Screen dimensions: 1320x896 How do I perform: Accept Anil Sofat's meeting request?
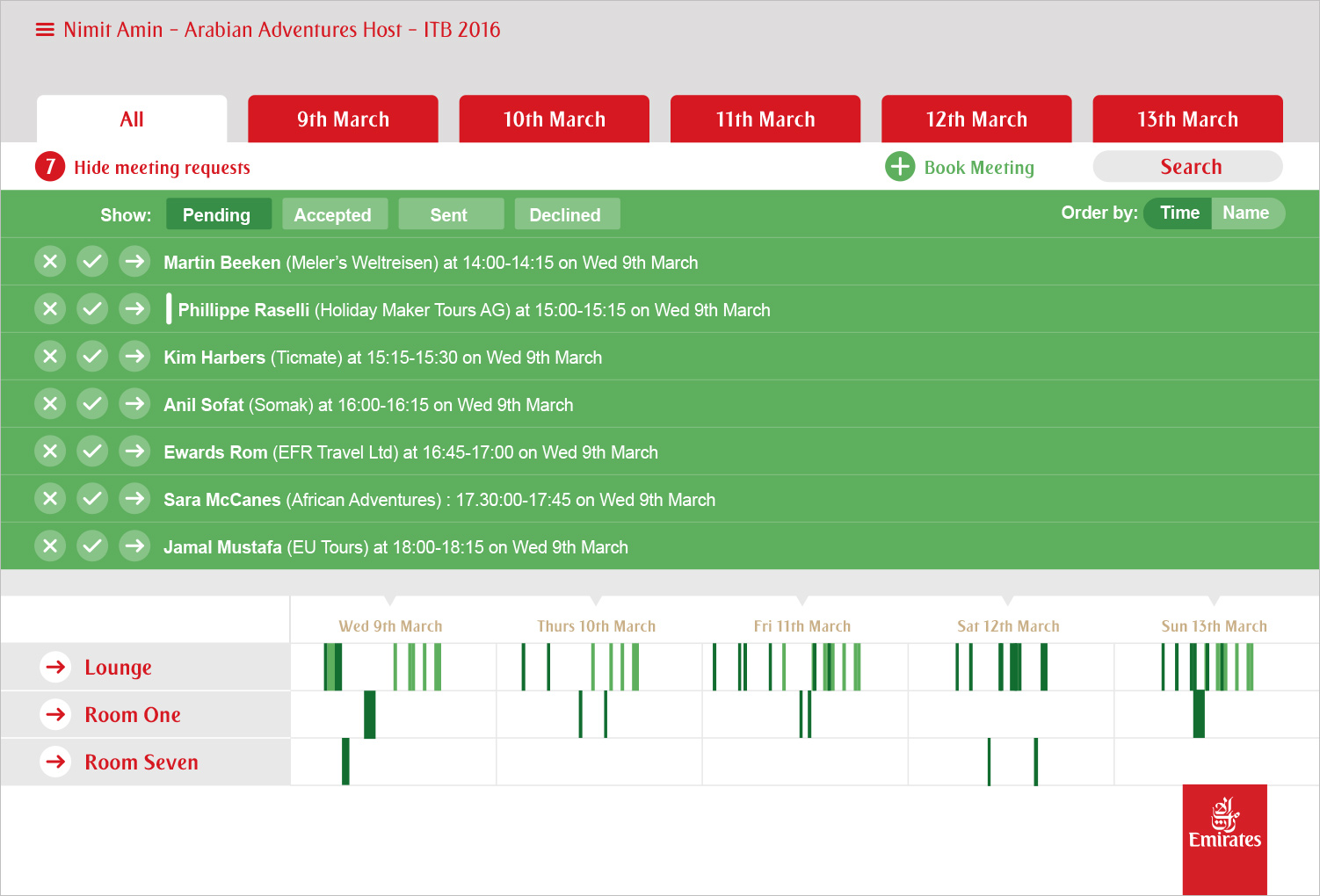(92, 404)
